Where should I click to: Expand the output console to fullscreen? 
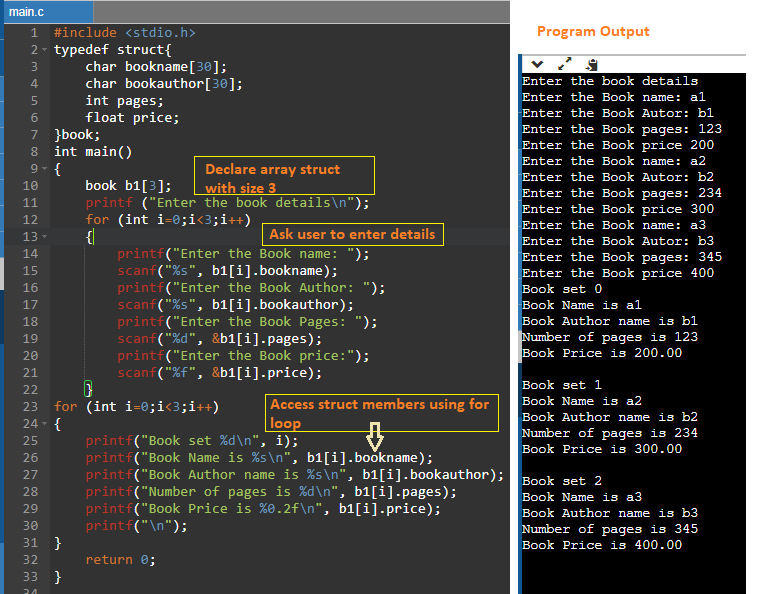click(x=564, y=64)
